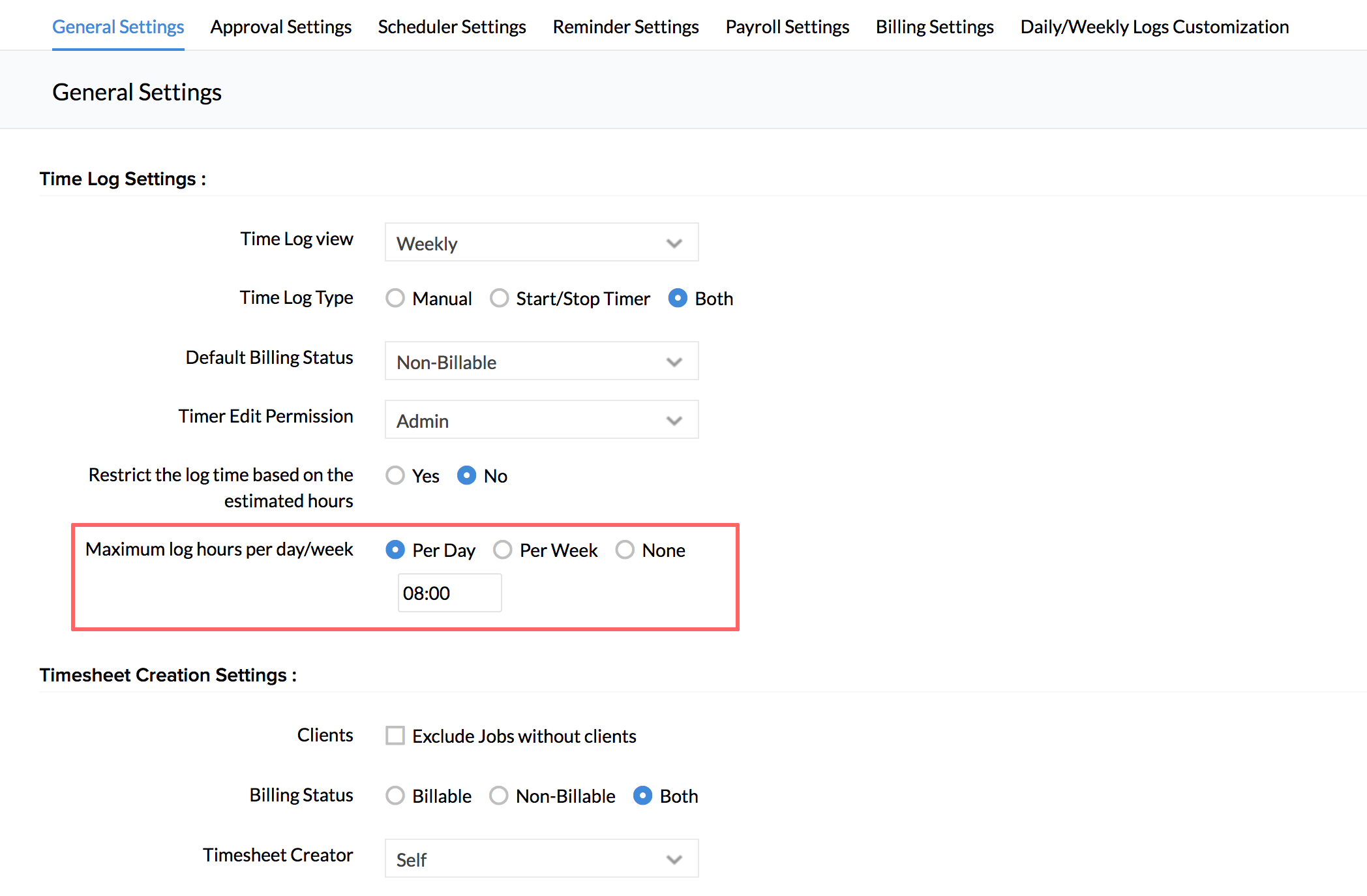The width and height of the screenshot is (1367, 896).
Task: Select No for restricting log time
Action: [466, 475]
